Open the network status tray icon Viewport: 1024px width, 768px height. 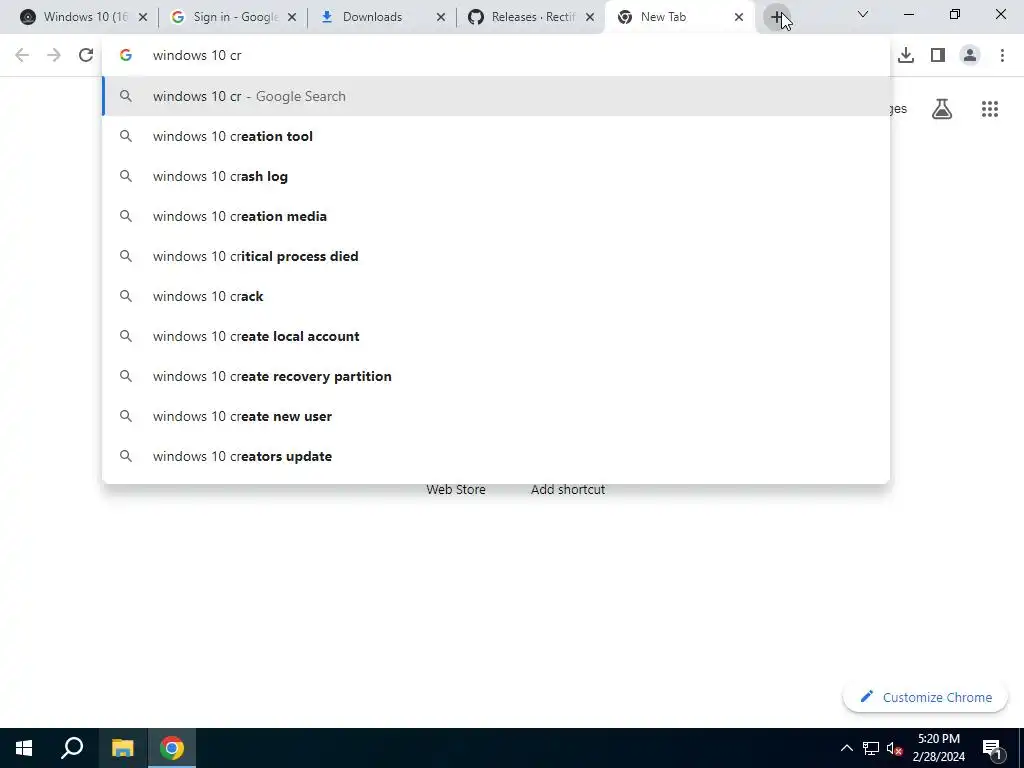tap(871, 748)
